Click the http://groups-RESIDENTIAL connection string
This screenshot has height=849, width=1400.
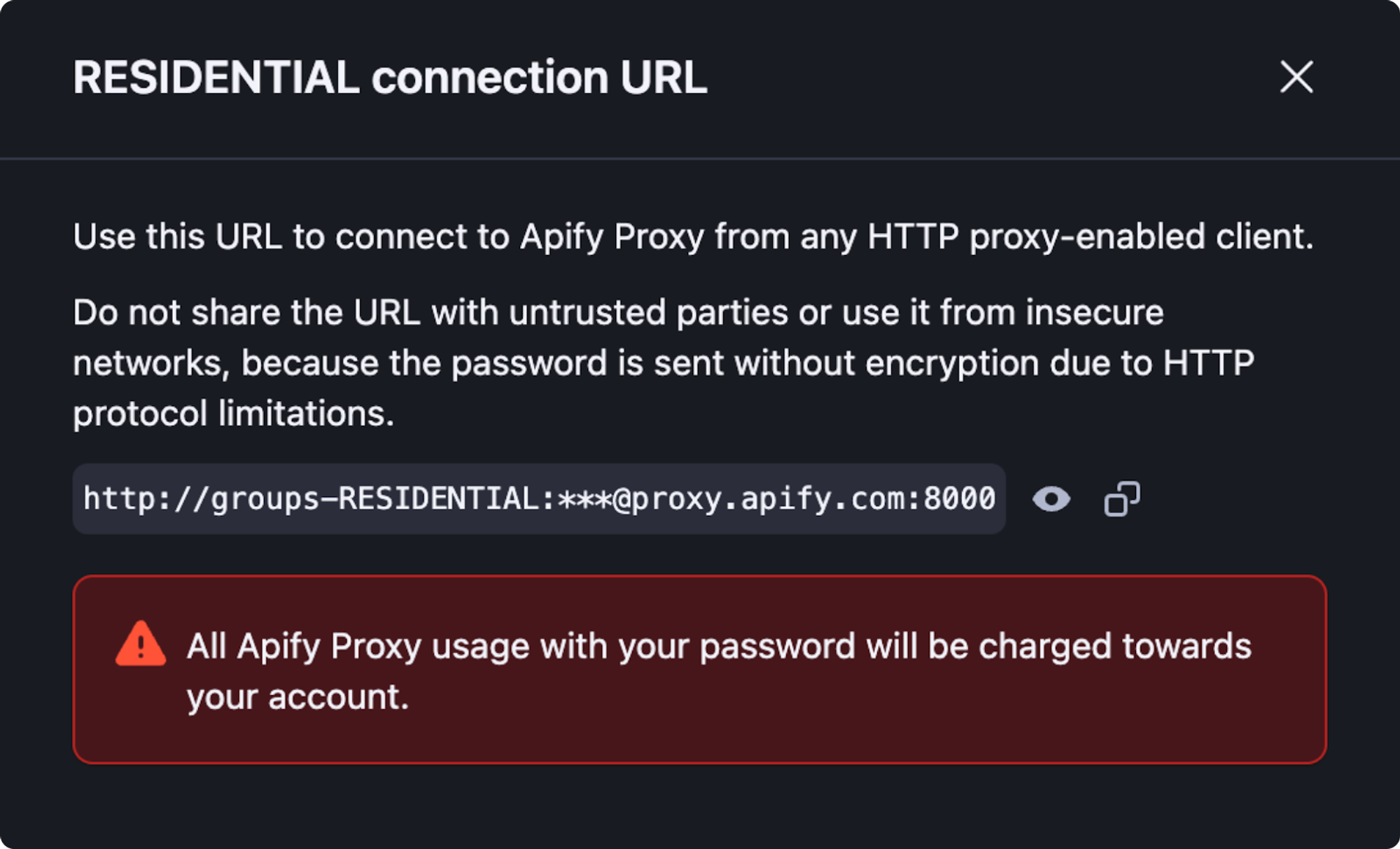point(315,498)
